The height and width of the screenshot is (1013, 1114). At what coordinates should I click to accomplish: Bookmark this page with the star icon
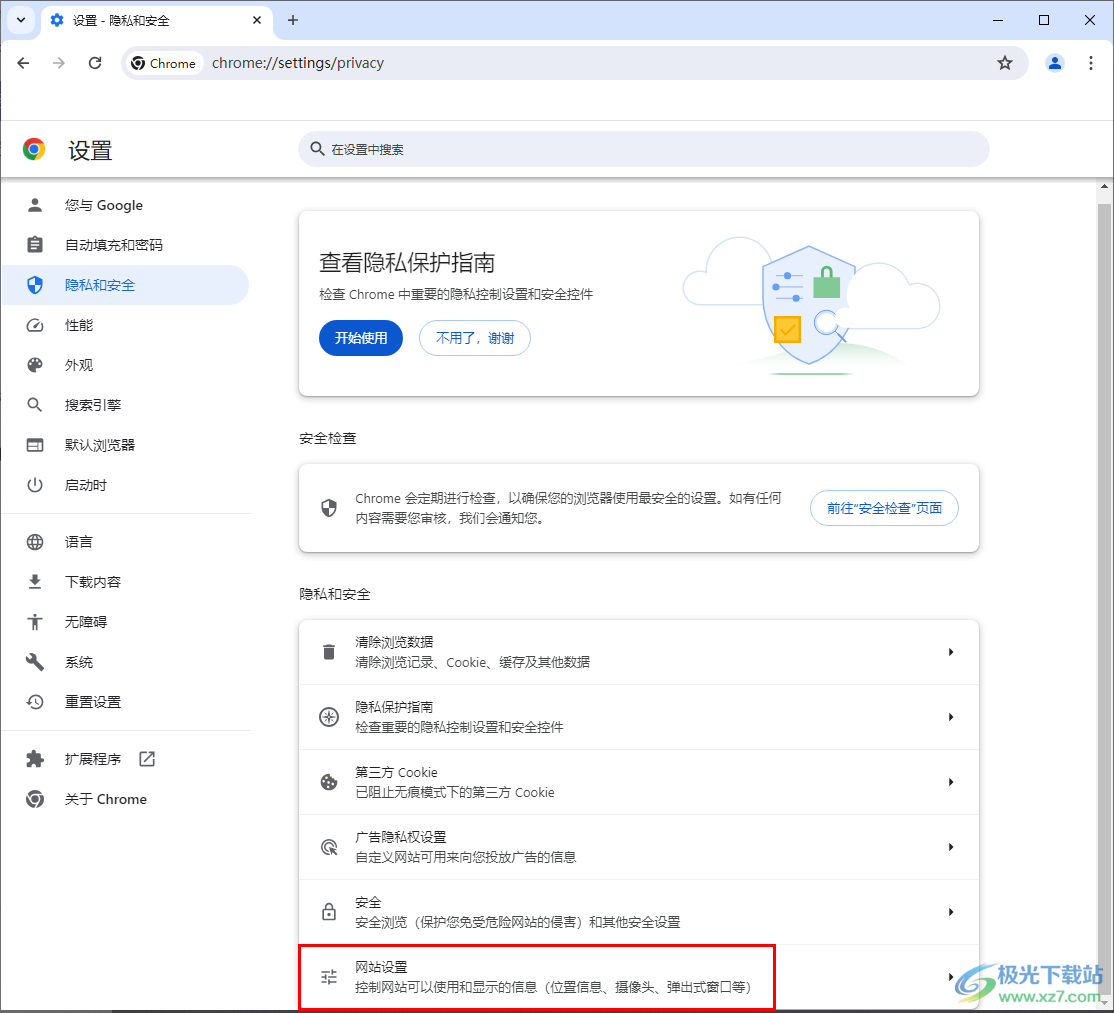[x=1005, y=63]
